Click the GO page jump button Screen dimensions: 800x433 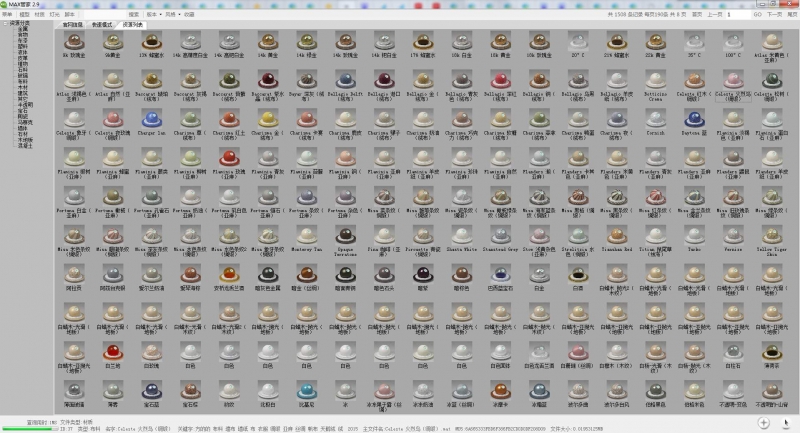coord(757,15)
